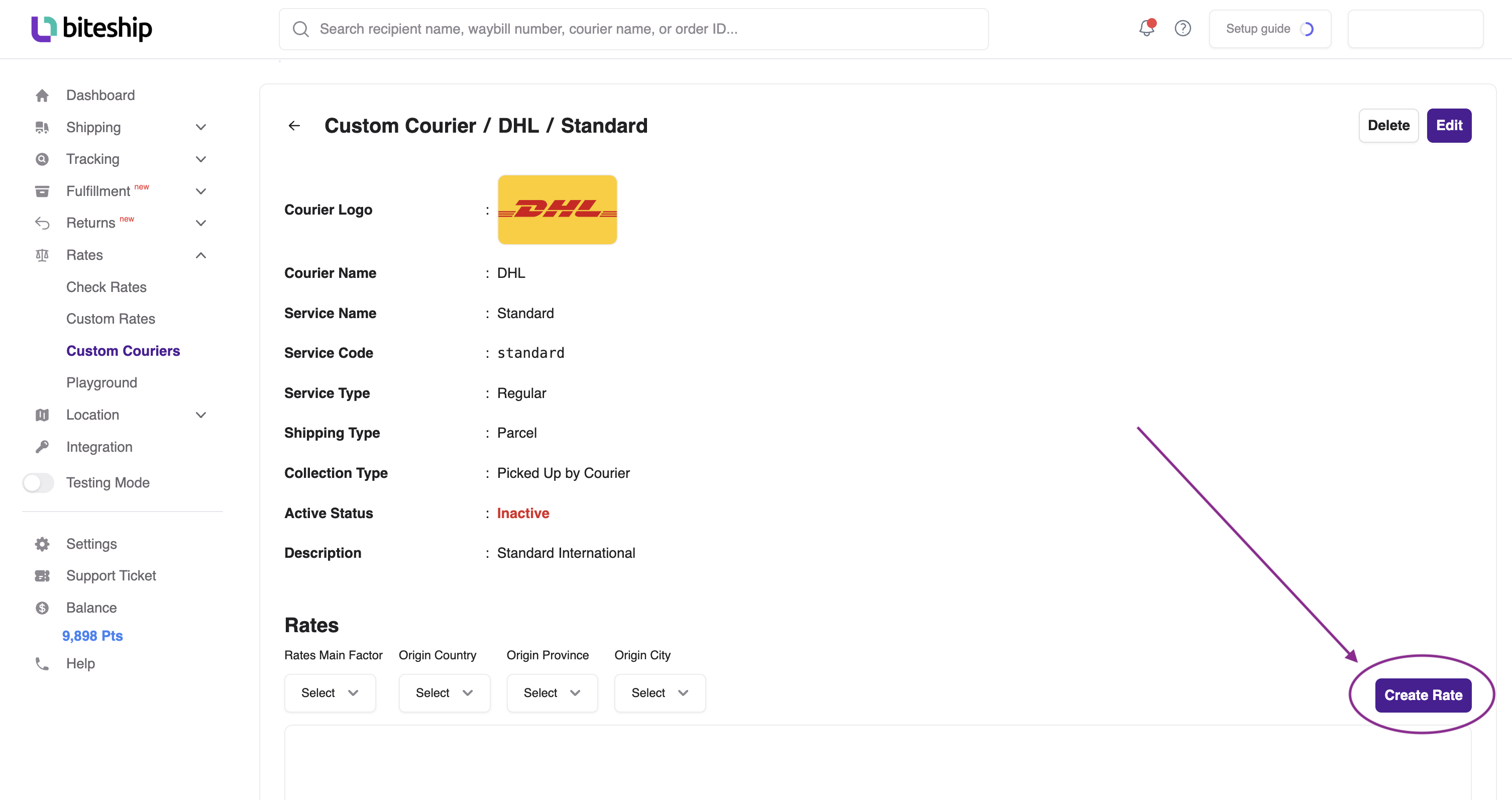Select Custom Couriers submenu item
The image size is (1512, 800).
(123, 351)
